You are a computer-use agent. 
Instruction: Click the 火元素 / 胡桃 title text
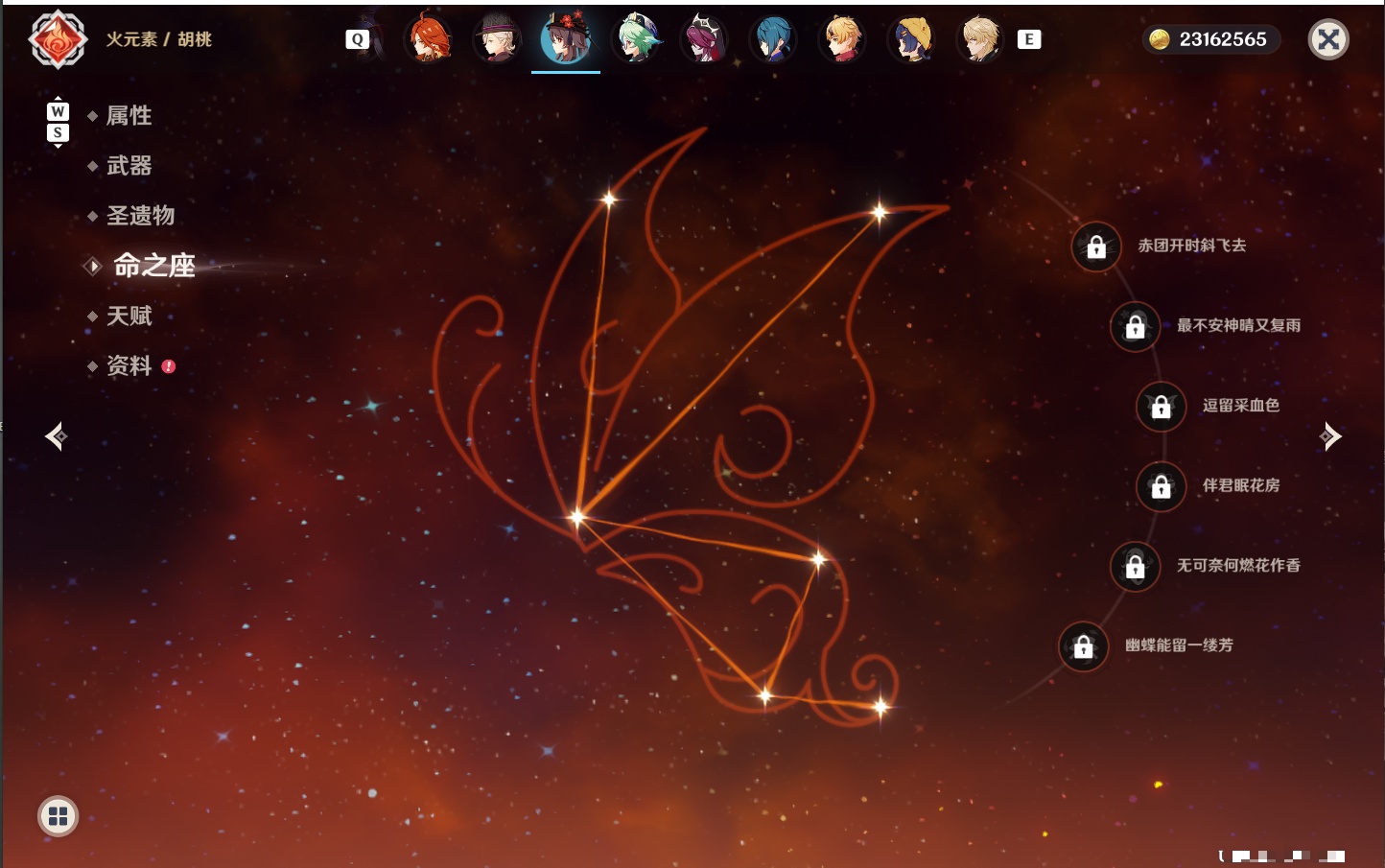(158, 39)
